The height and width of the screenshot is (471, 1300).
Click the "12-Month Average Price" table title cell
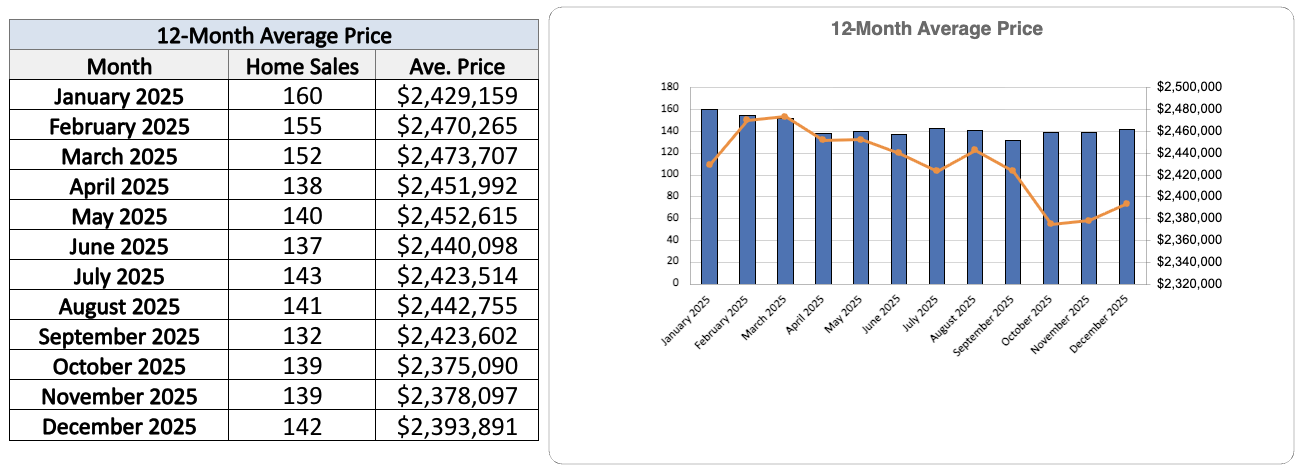point(274,36)
